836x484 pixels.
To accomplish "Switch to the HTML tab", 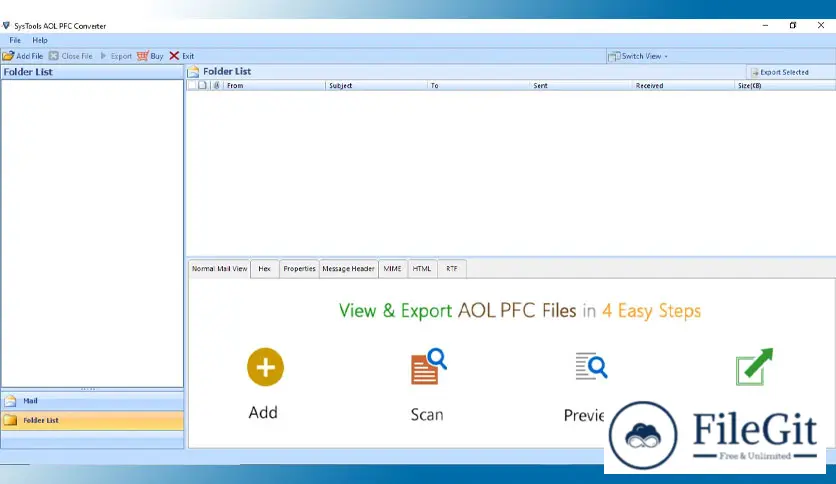I will [x=422, y=269].
